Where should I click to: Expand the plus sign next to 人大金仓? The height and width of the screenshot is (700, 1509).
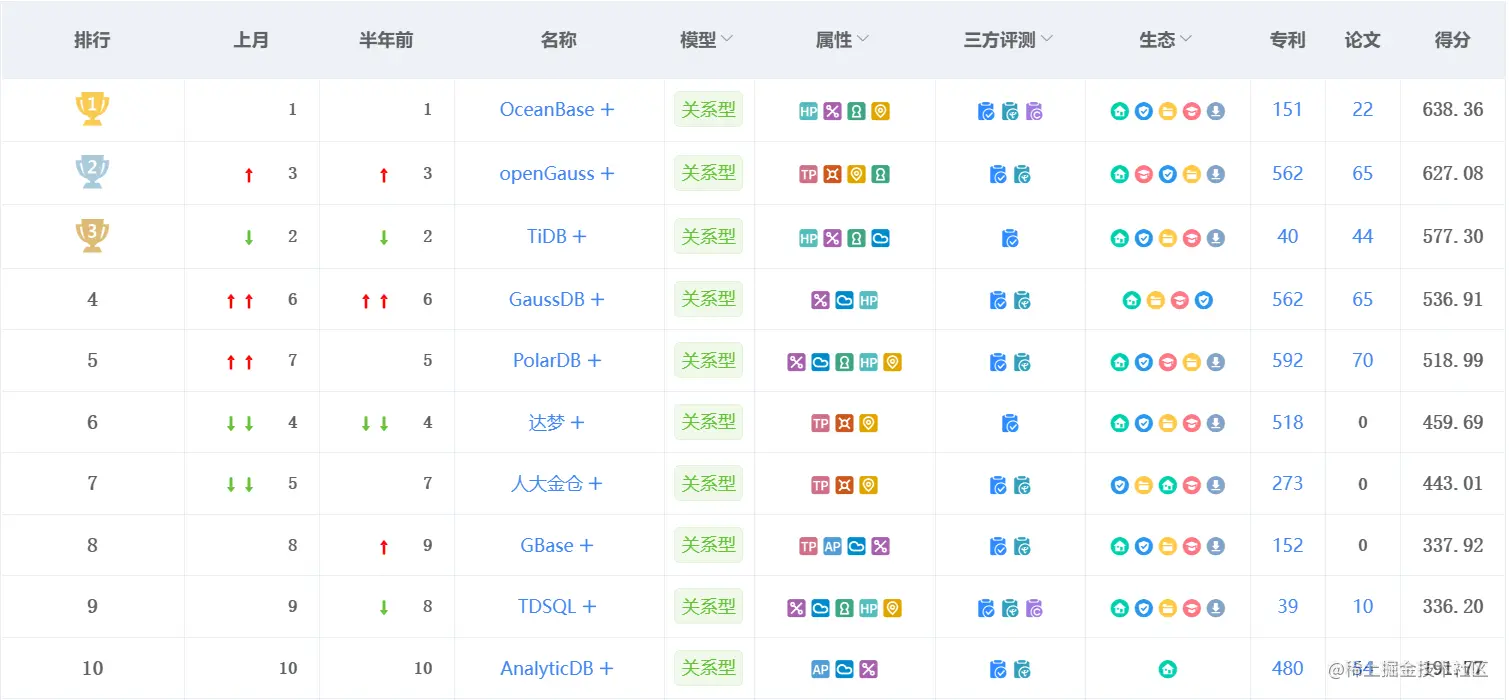coord(596,484)
